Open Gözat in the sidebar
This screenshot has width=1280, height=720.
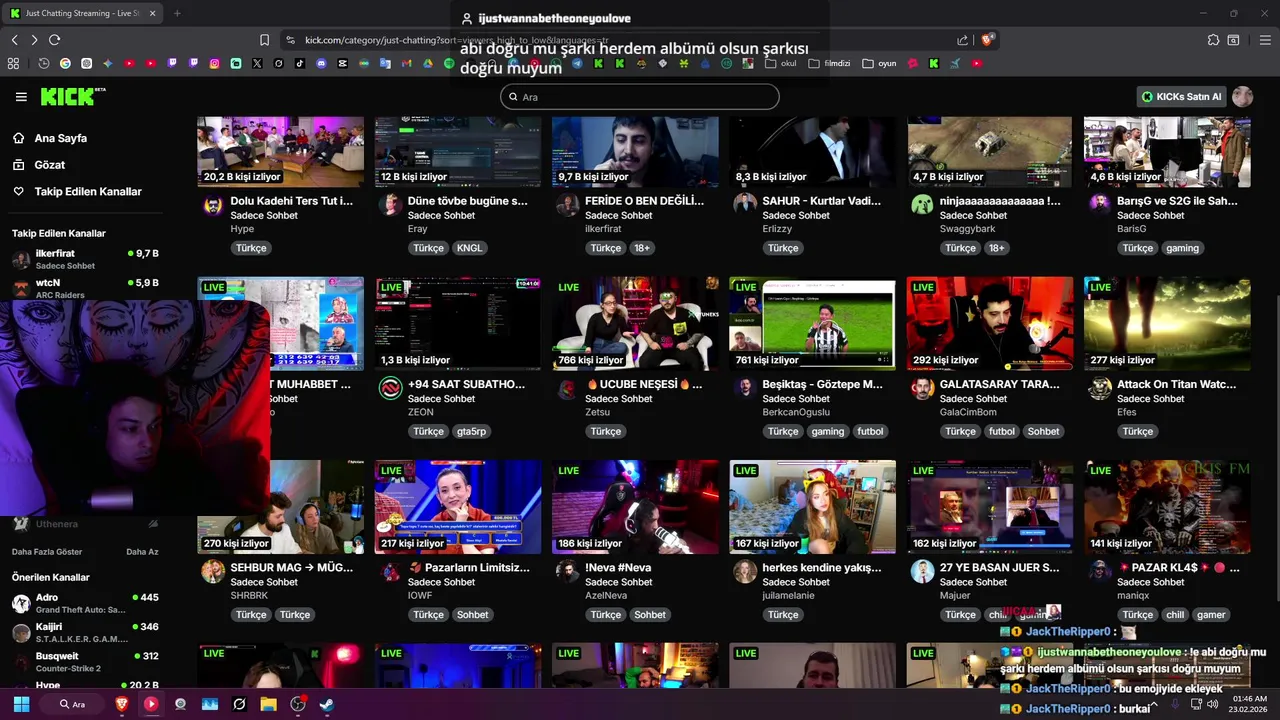coord(49,165)
